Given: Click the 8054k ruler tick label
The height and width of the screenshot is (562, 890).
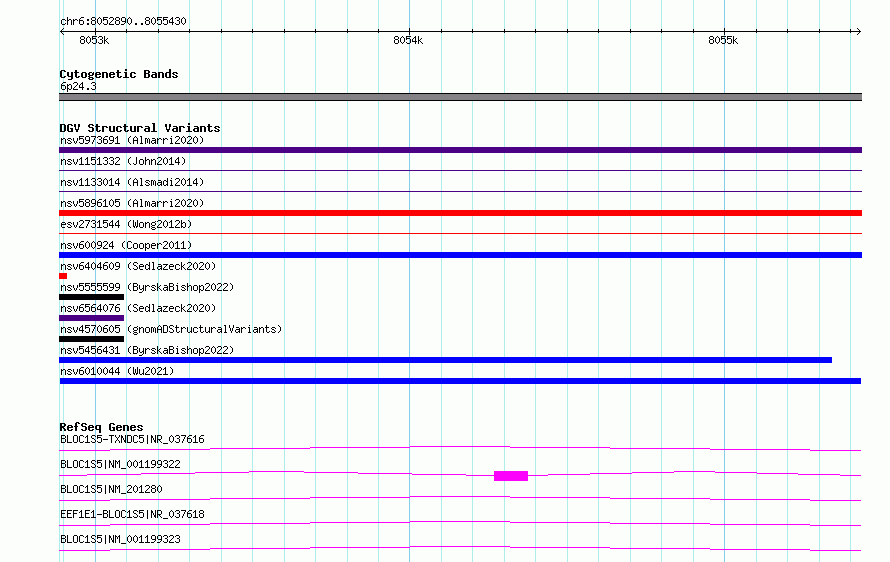Looking at the screenshot, I should click(408, 40).
